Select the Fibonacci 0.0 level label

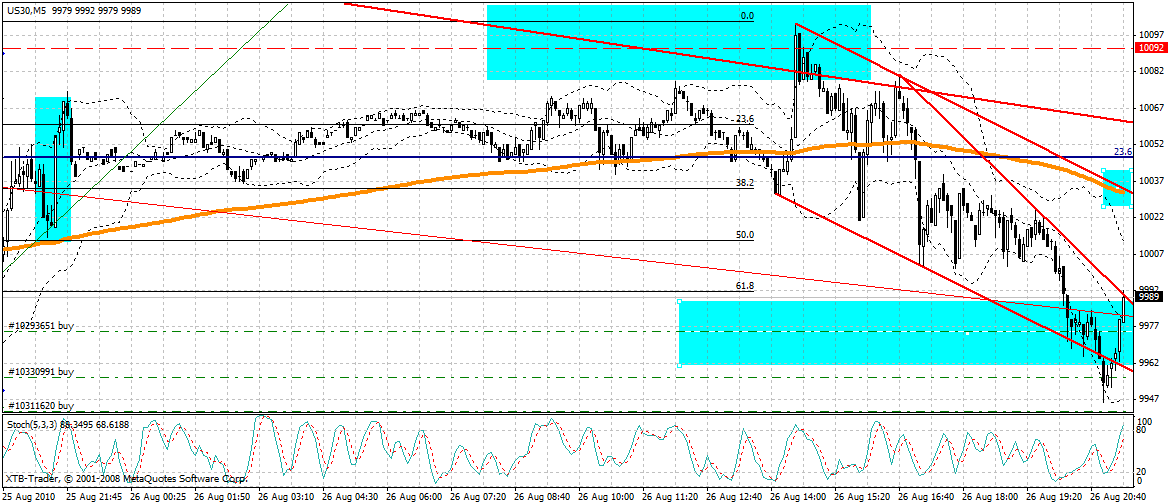point(747,16)
